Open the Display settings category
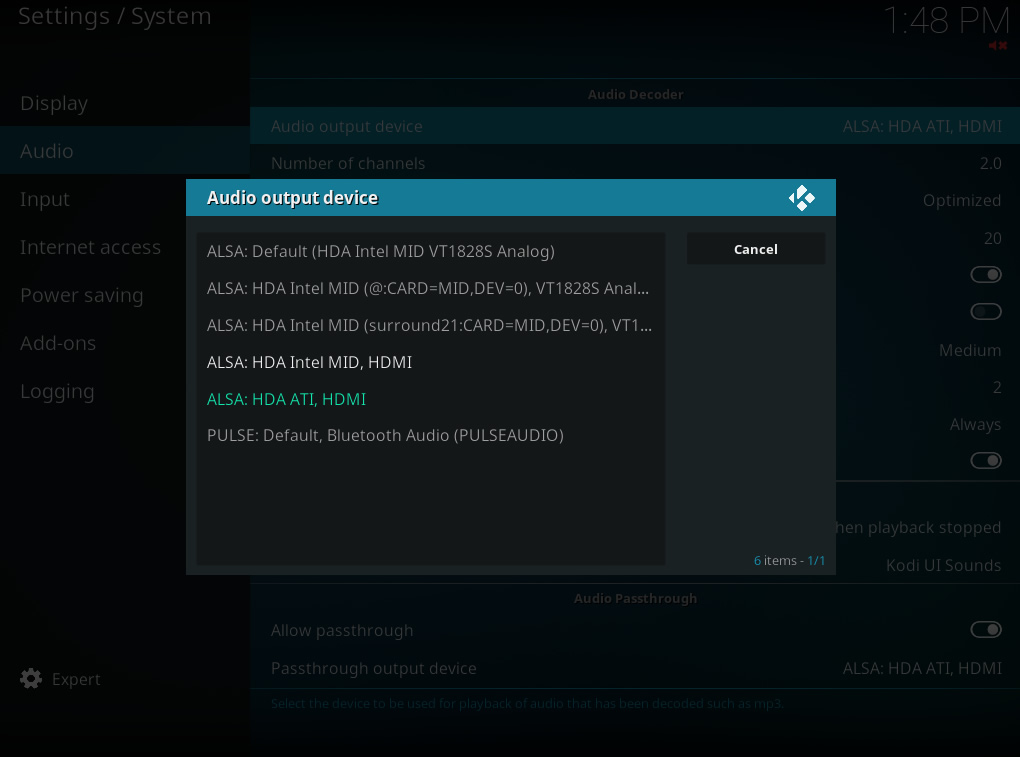This screenshot has width=1020, height=757. point(54,103)
